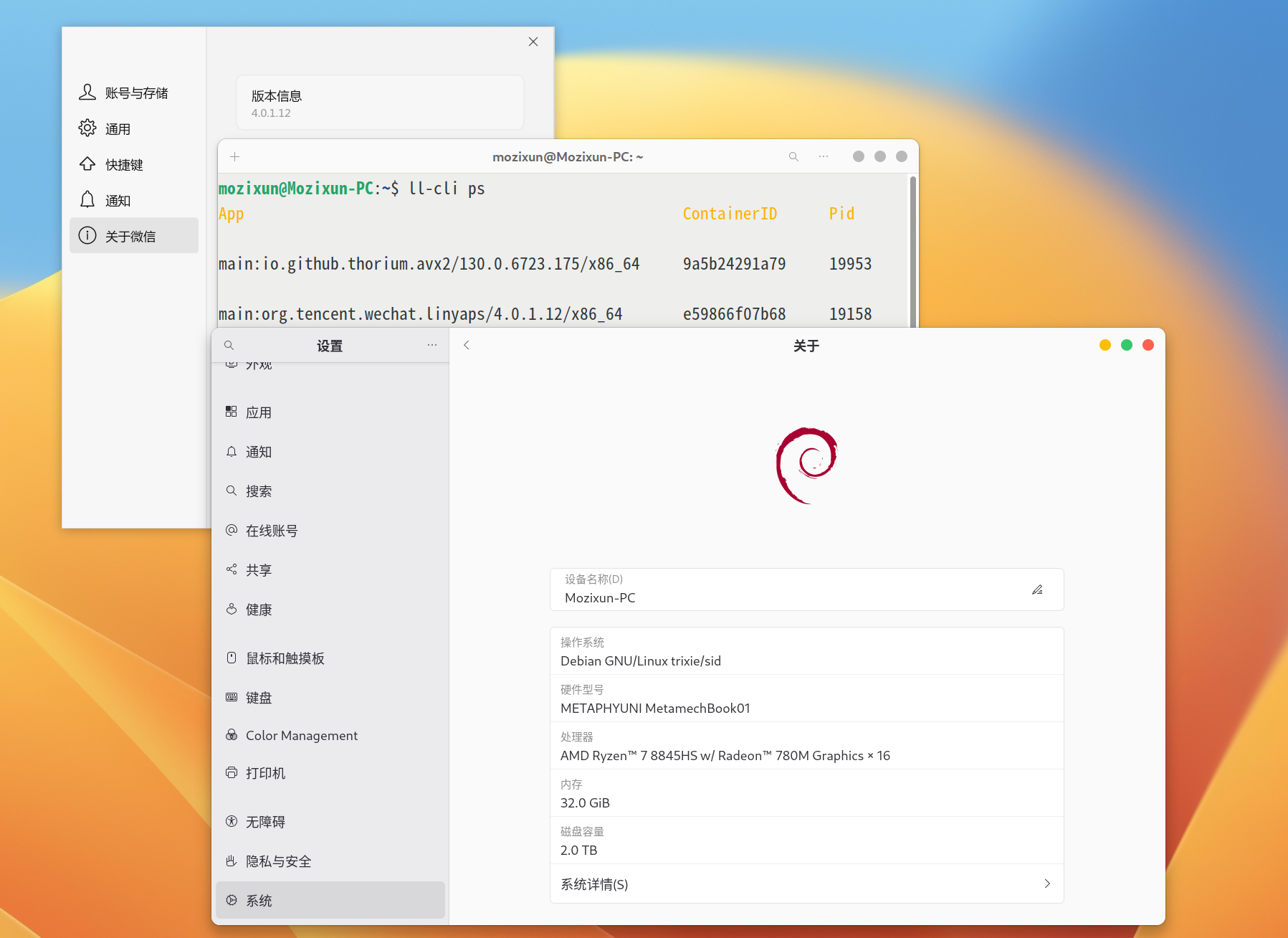Open 共享 in Settings sidebar
This screenshot has height=938, width=1288.
330,570
